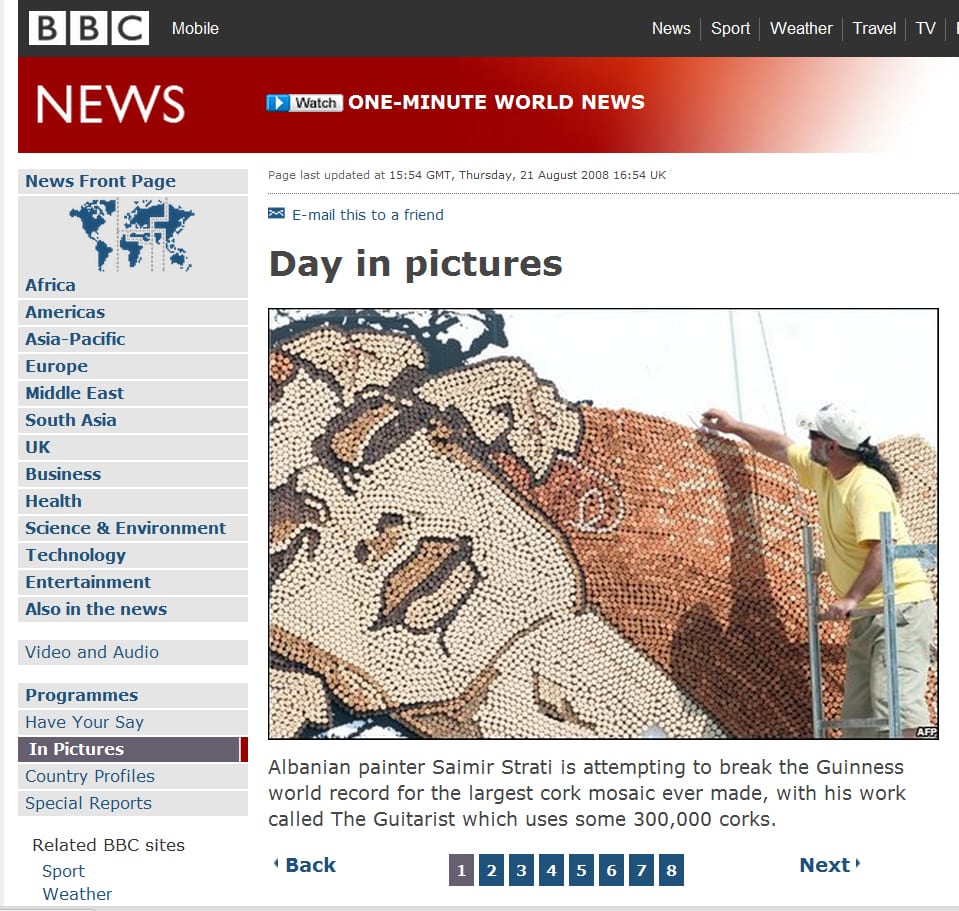Screen dimensions: 959x911
Task: Click the Saimir Strati photo caption
Action: pyautogui.click(x=587, y=793)
